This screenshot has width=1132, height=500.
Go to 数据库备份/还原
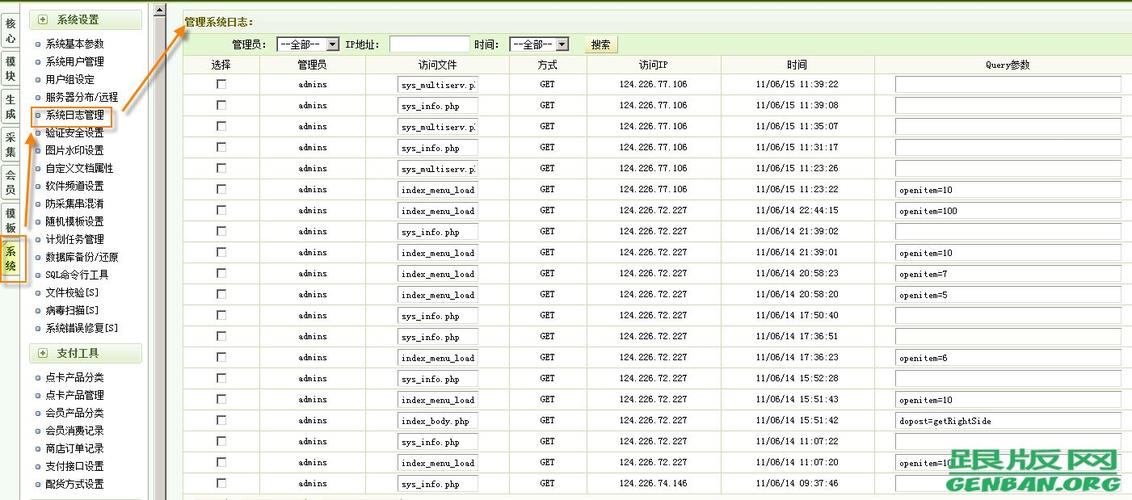pyautogui.click(x=82, y=257)
